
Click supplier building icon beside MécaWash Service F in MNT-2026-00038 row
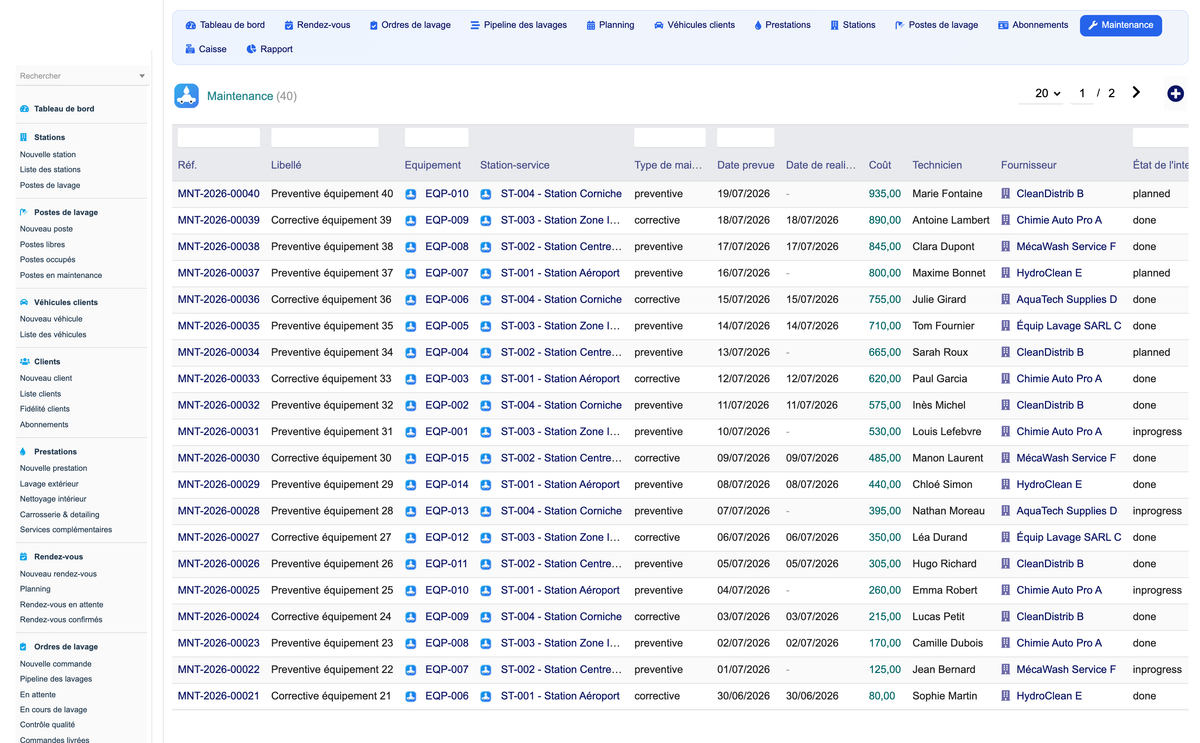(x=1006, y=247)
